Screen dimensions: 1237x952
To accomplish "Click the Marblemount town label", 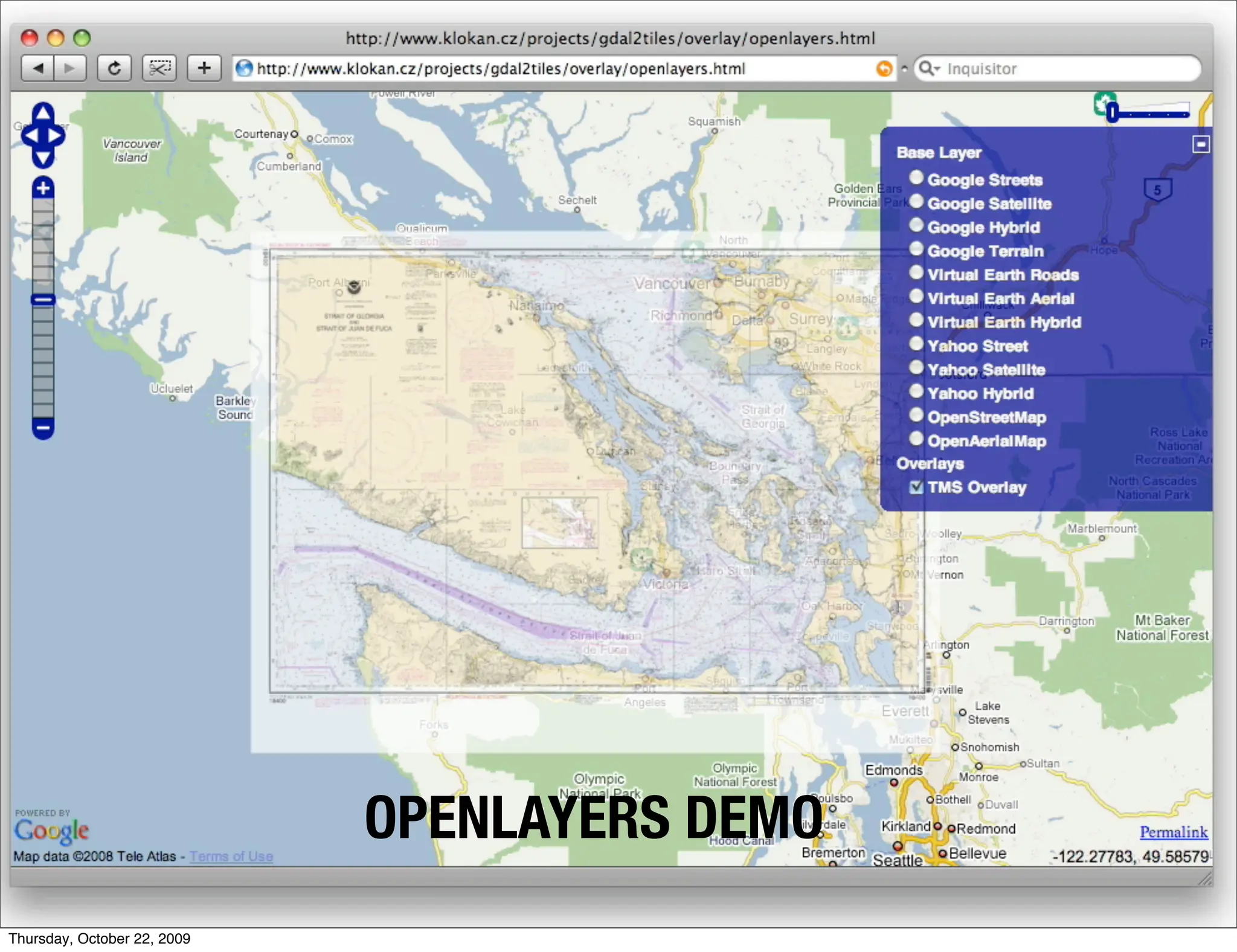I will (1102, 529).
